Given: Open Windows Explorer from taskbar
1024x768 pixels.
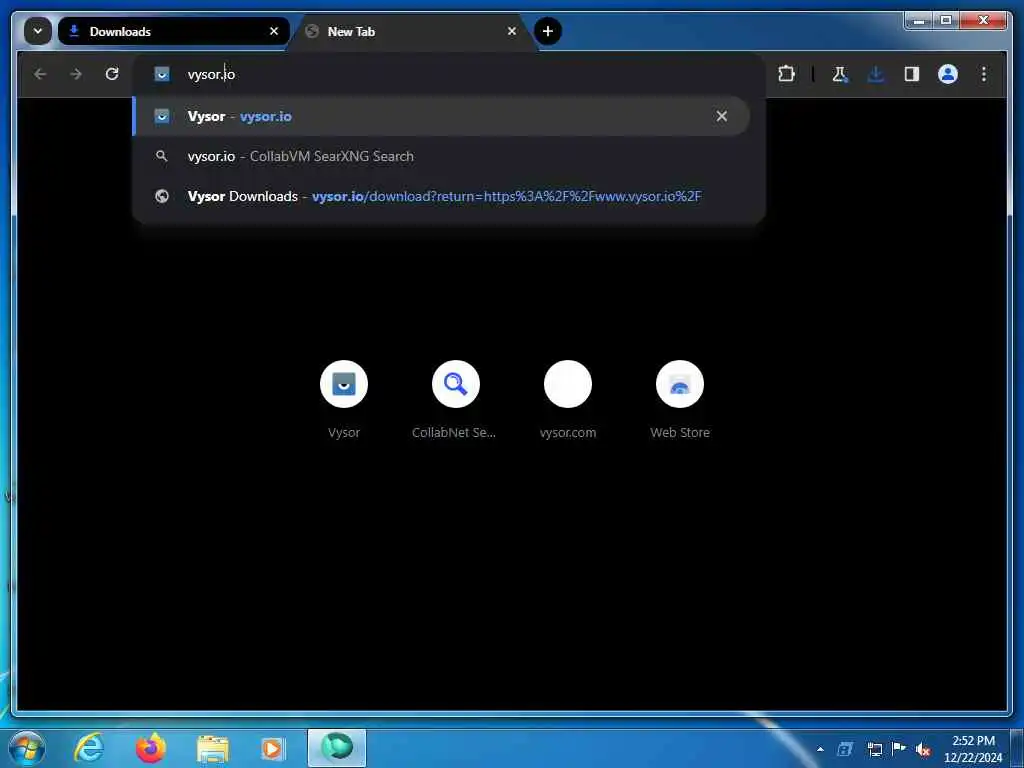Looking at the screenshot, I should [212, 748].
